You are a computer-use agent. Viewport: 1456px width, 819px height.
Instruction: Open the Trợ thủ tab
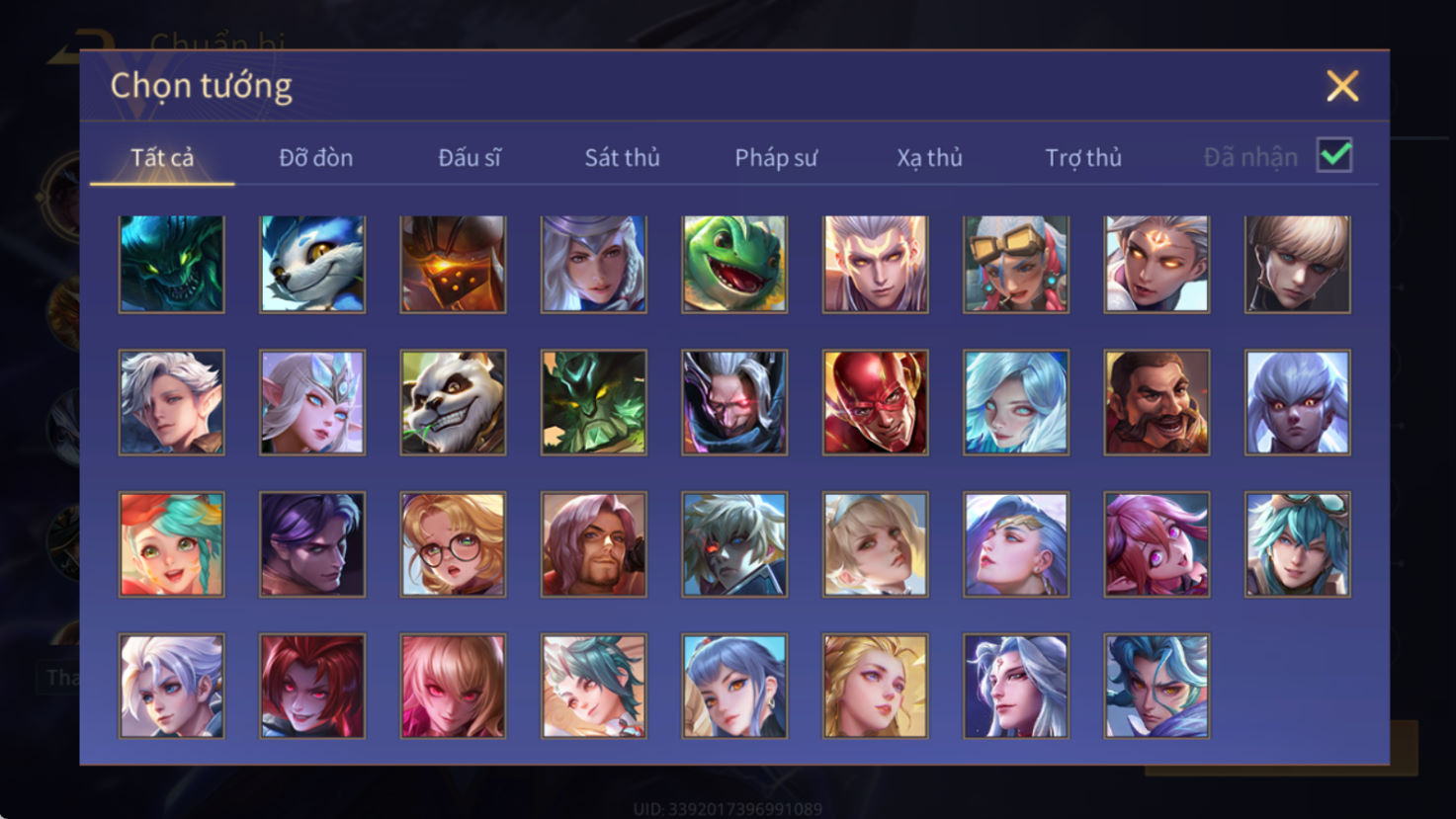(1083, 157)
